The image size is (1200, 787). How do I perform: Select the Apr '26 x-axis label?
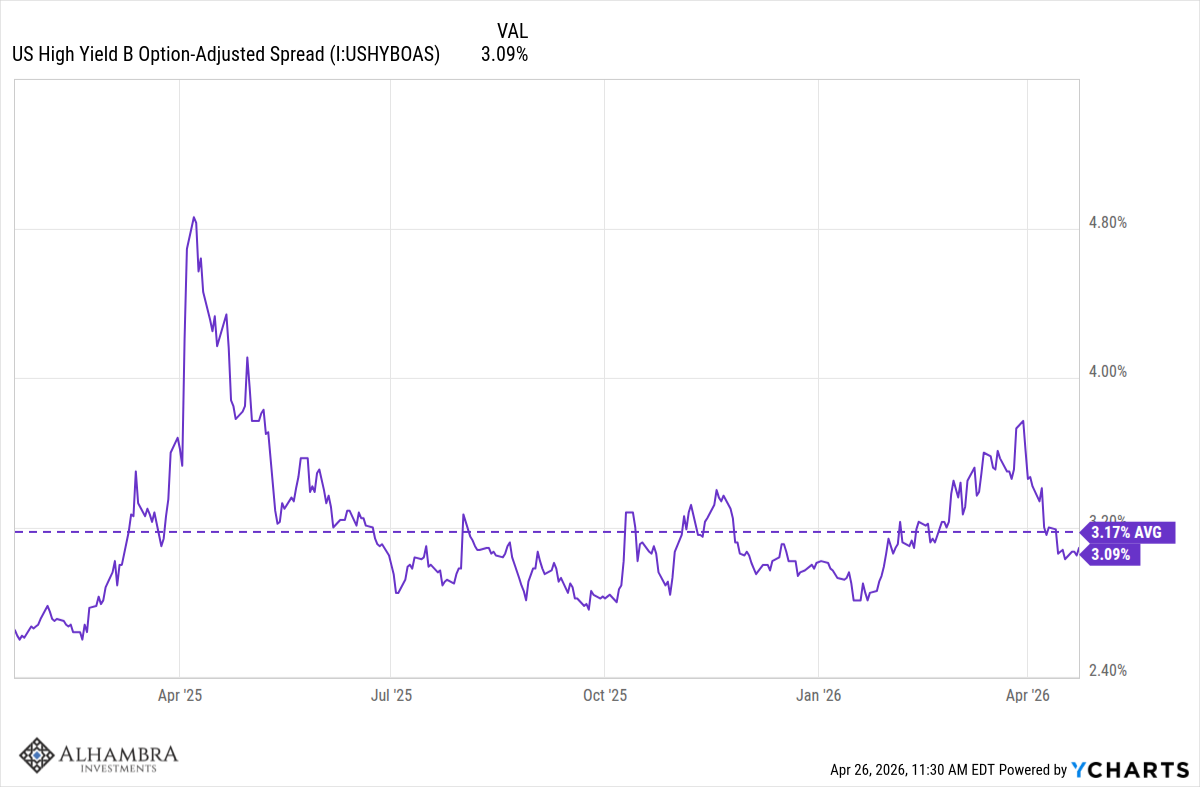point(1029,693)
